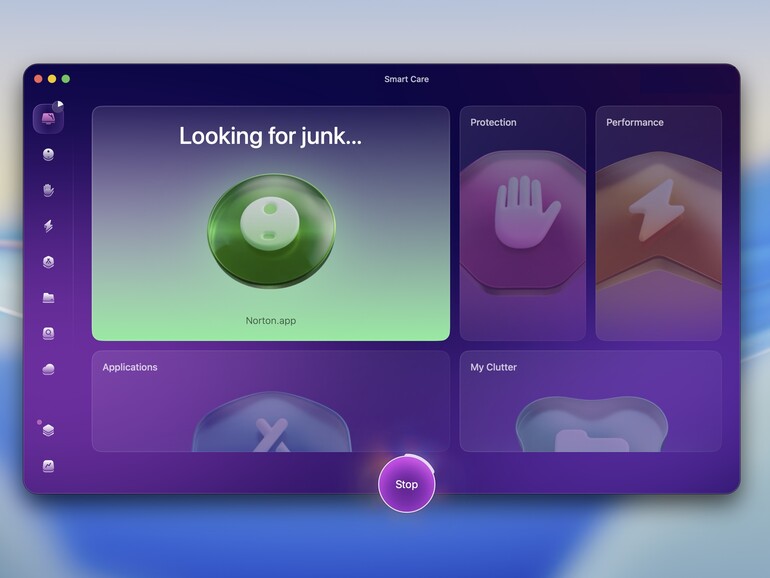This screenshot has width=770, height=578.
Task: Open the Applications sidebar icon
Action: pos(48,262)
